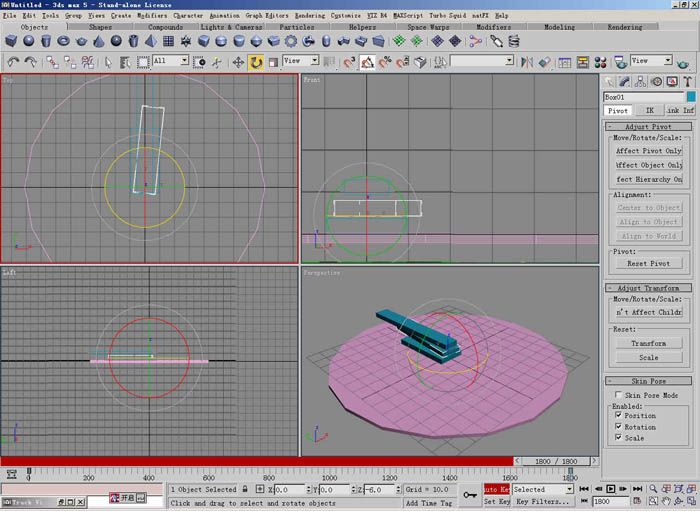Click the Key Filters button
The width and height of the screenshot is (700, 511).
click(x=542, y=502)
